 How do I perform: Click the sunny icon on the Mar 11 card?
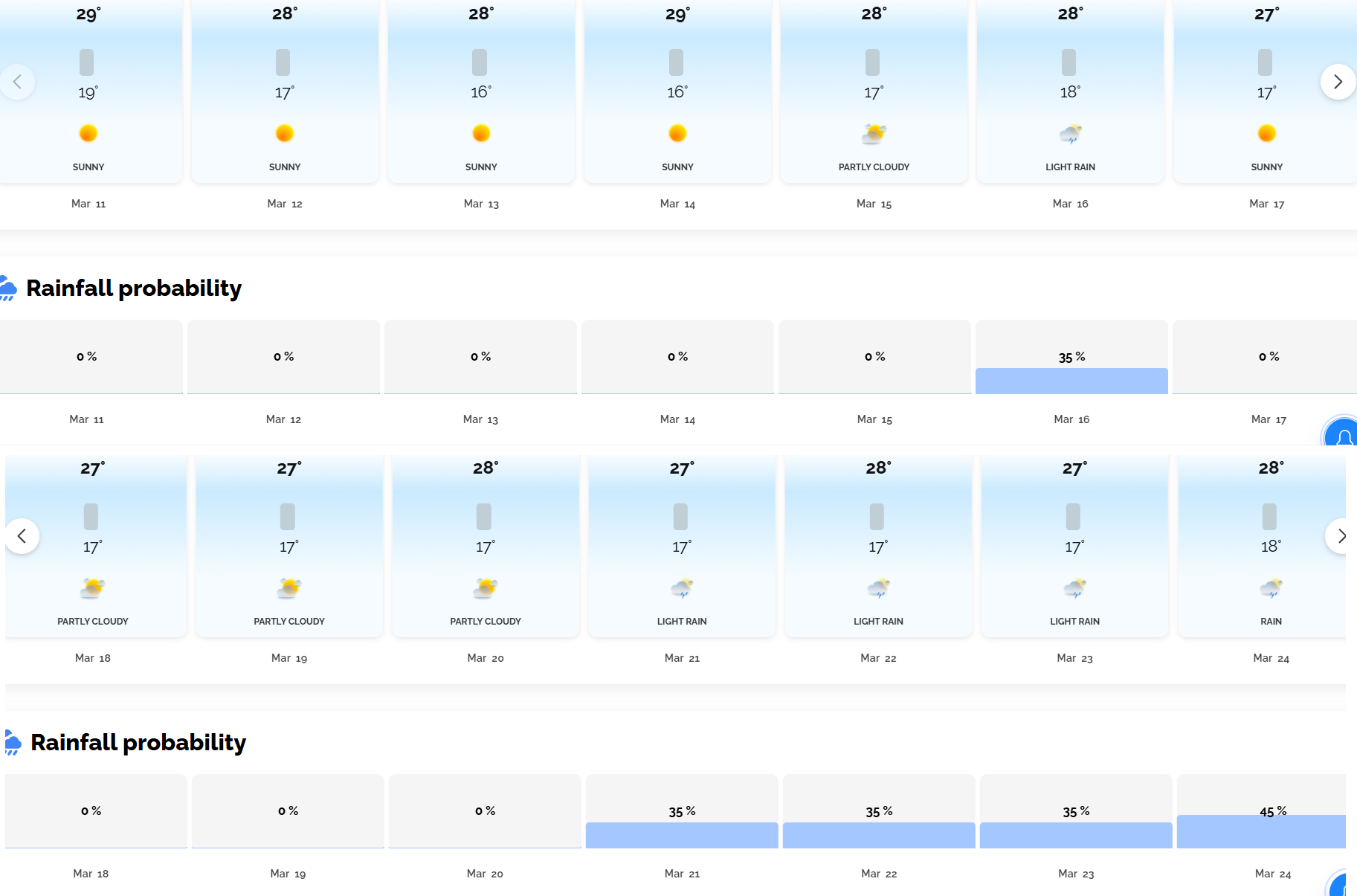coord(88,134)
